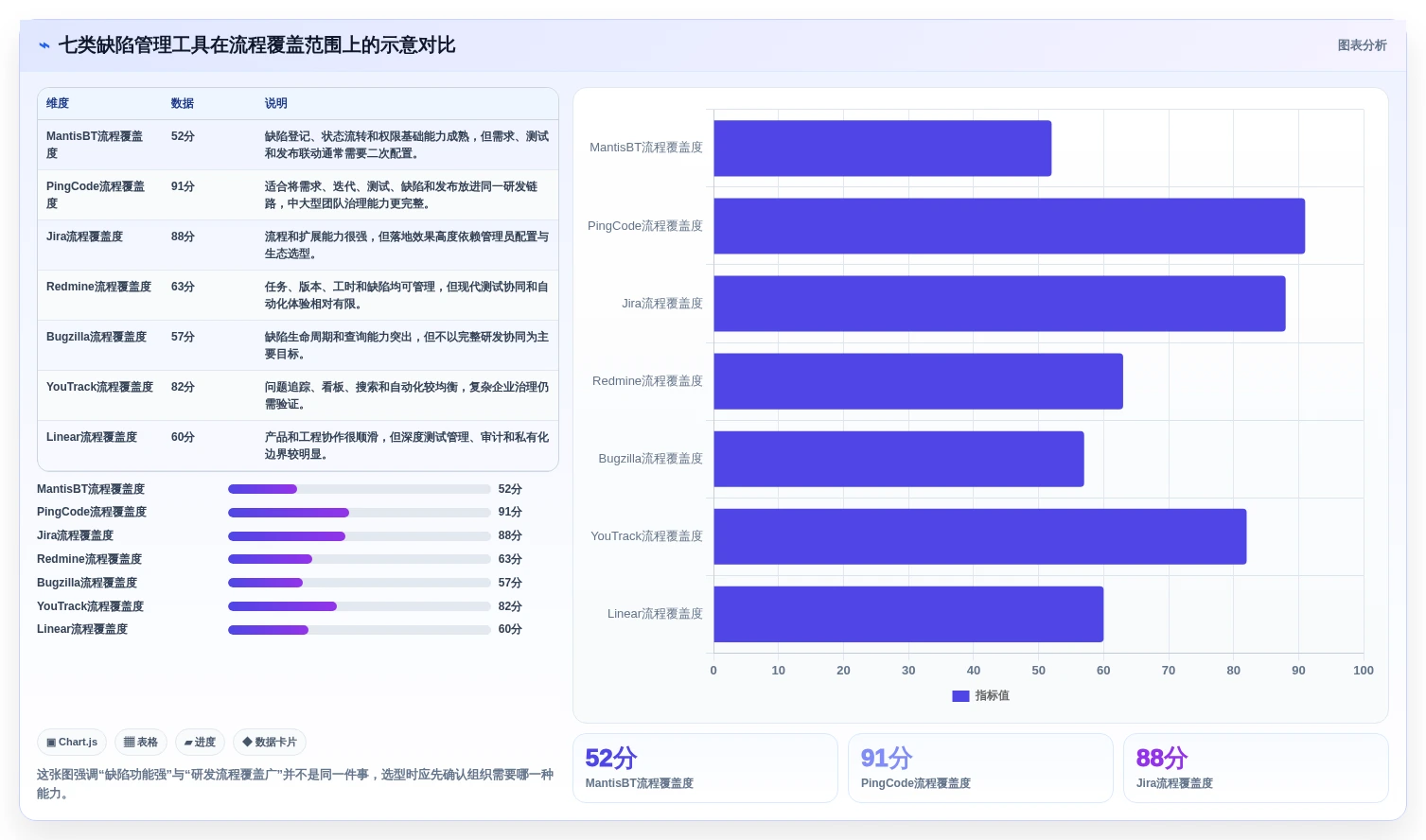Viewport: 1426px width, 840px height.
Task: Click the Bugzilla流程覆盖度 progress bar
Action: pyautogui.click(x=360, y=583)
